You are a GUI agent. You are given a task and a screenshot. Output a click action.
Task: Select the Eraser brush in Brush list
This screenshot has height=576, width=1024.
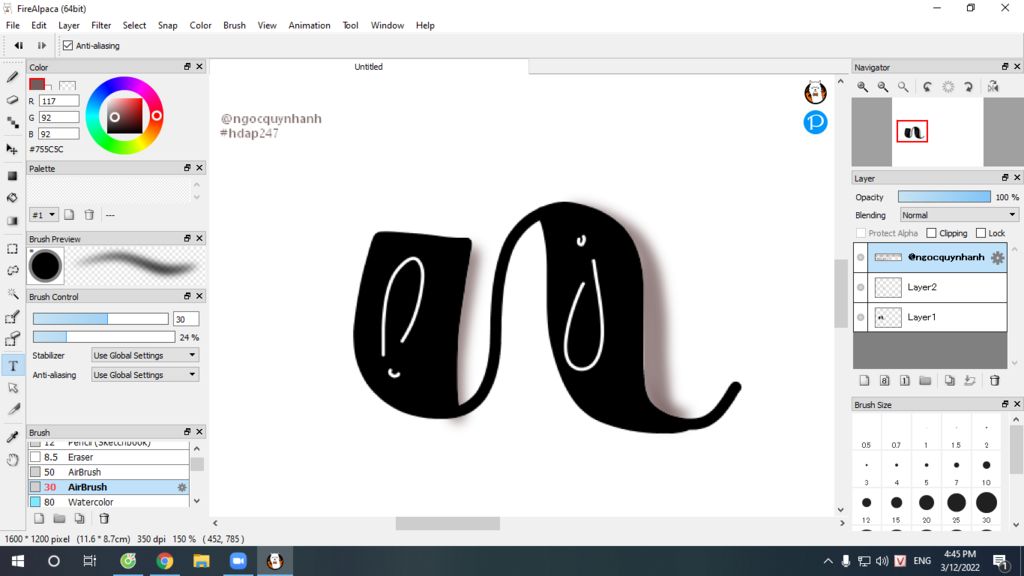109,457
